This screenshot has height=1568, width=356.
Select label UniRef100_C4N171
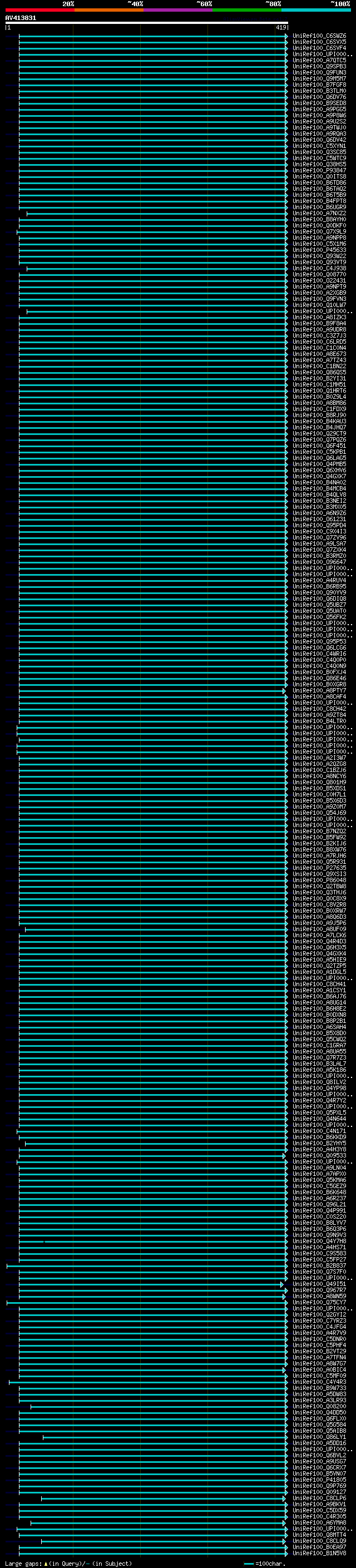[319, 1131]
